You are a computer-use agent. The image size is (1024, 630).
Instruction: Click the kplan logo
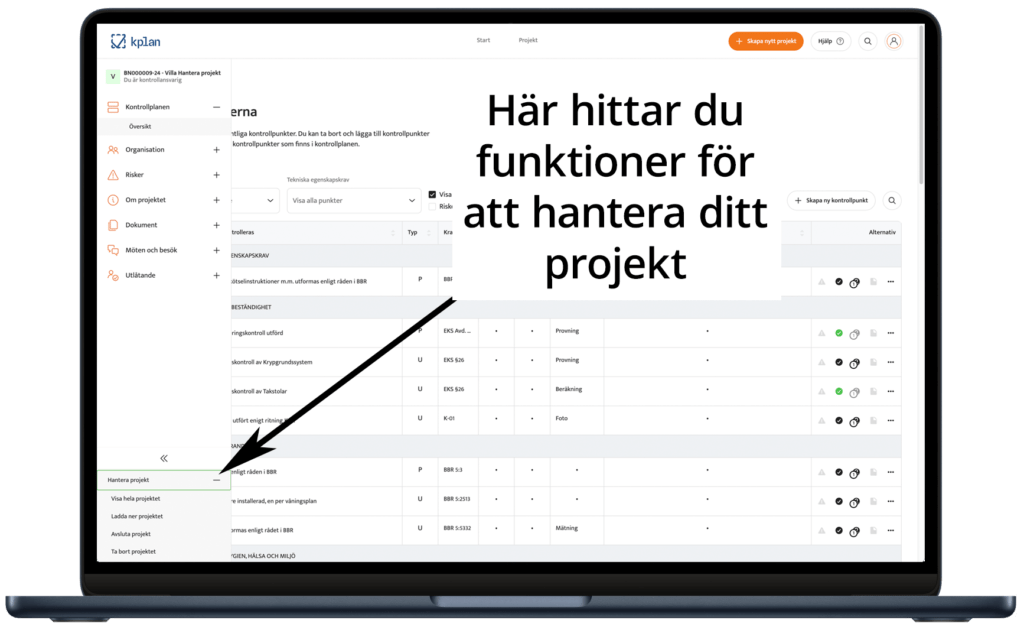[x=135, y=41]
